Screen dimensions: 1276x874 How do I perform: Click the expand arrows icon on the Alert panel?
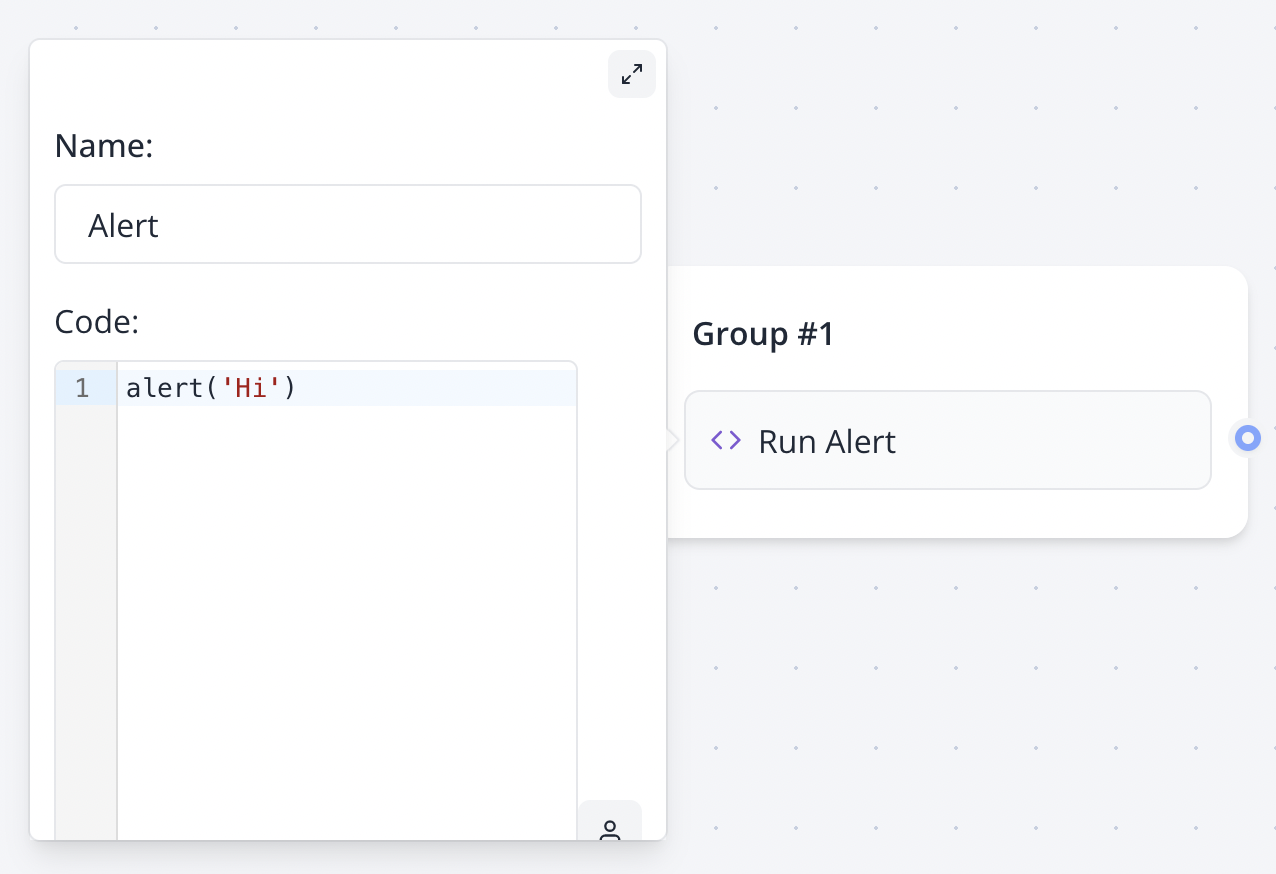[631, 73]
